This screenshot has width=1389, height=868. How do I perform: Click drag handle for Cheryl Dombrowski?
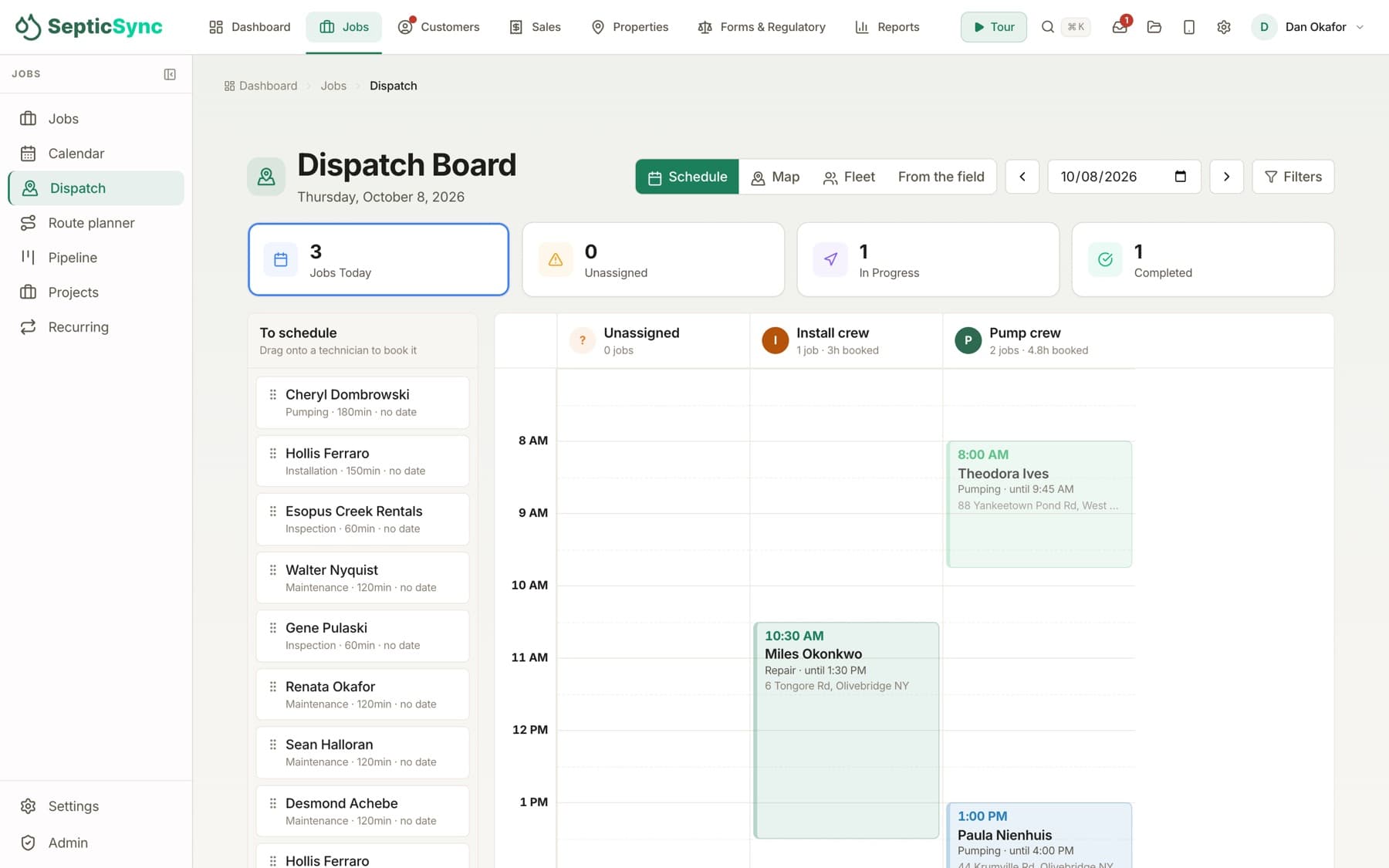coord(272,394)
